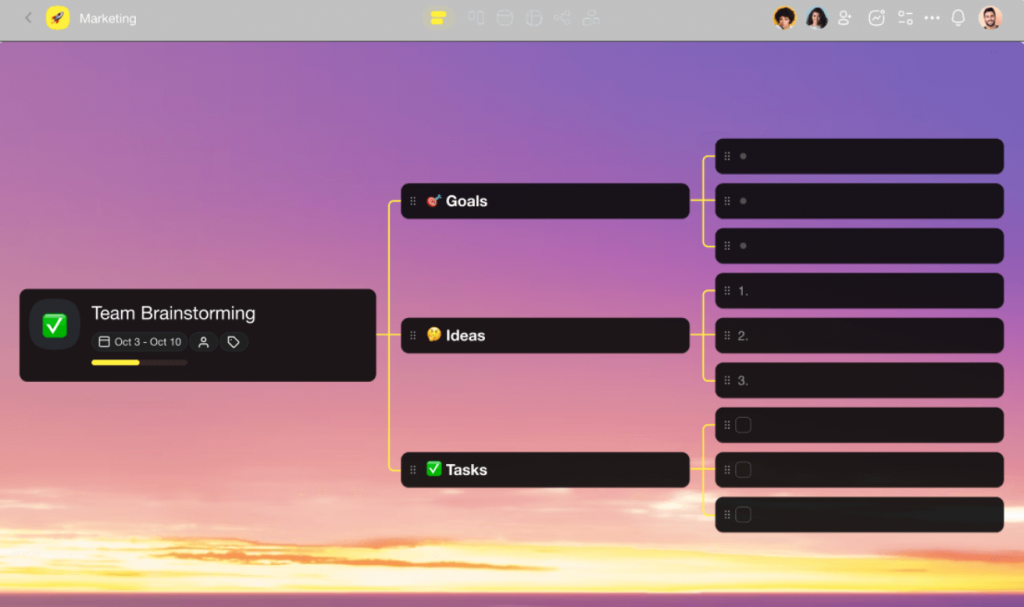Switch to the board columns view icon
Screen dimensions: 1024x607
coord(476,18)
